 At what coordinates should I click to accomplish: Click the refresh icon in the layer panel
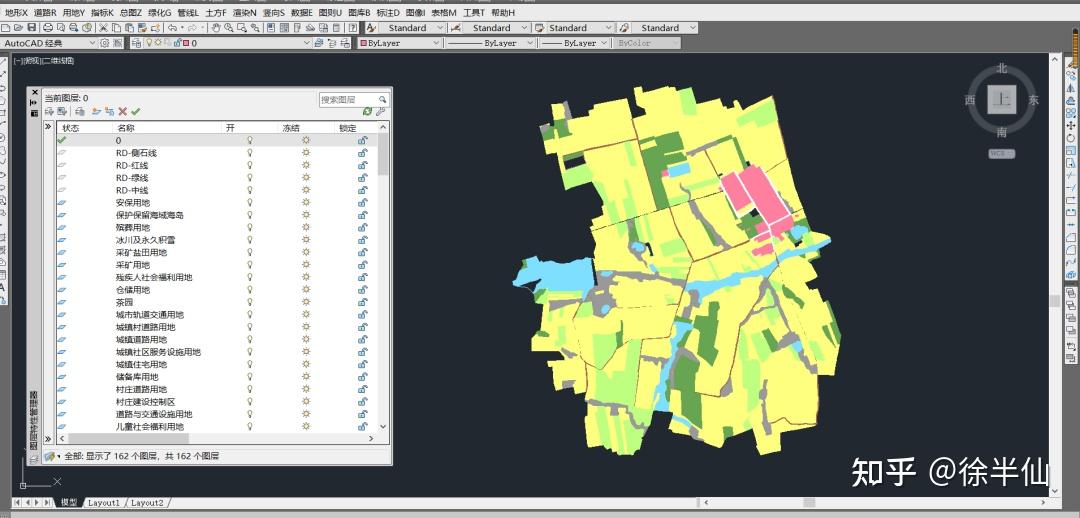pyautogui.click(x=367, y=112)
